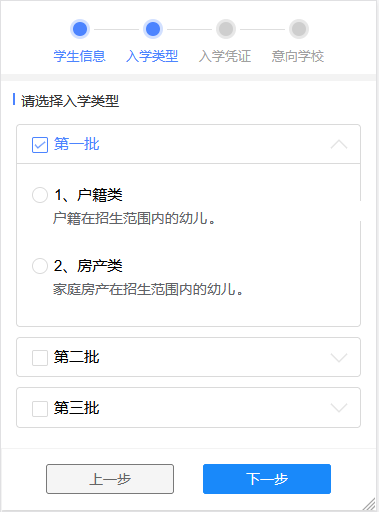The height and width of the screenshot is (512, 379).
Task: Uncheck the 第一批 checkbox
Action: click(40, 145)
